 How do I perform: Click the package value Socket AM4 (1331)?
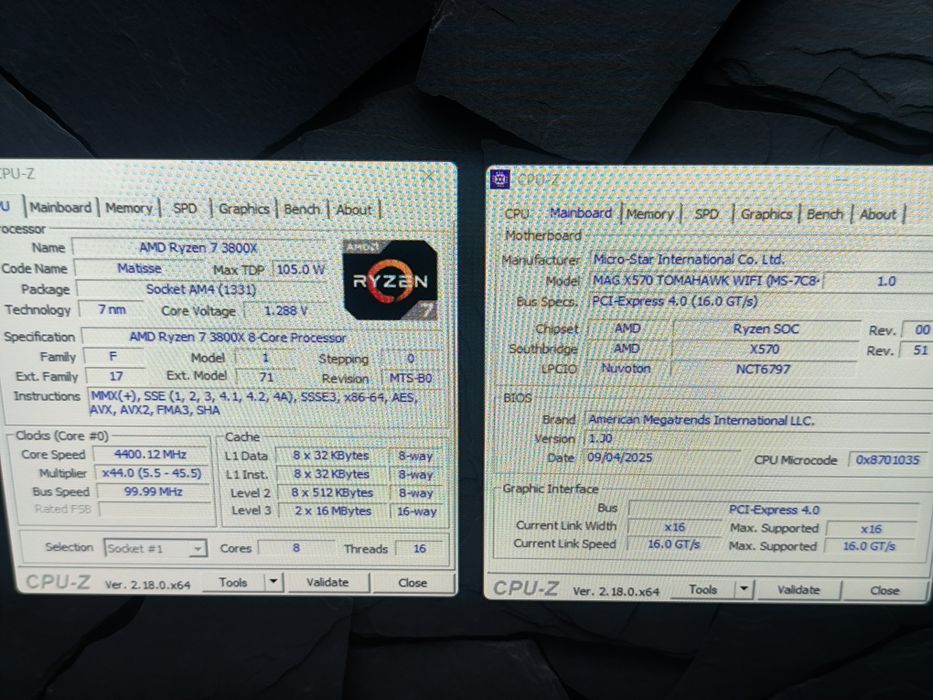tap(201, 289)
